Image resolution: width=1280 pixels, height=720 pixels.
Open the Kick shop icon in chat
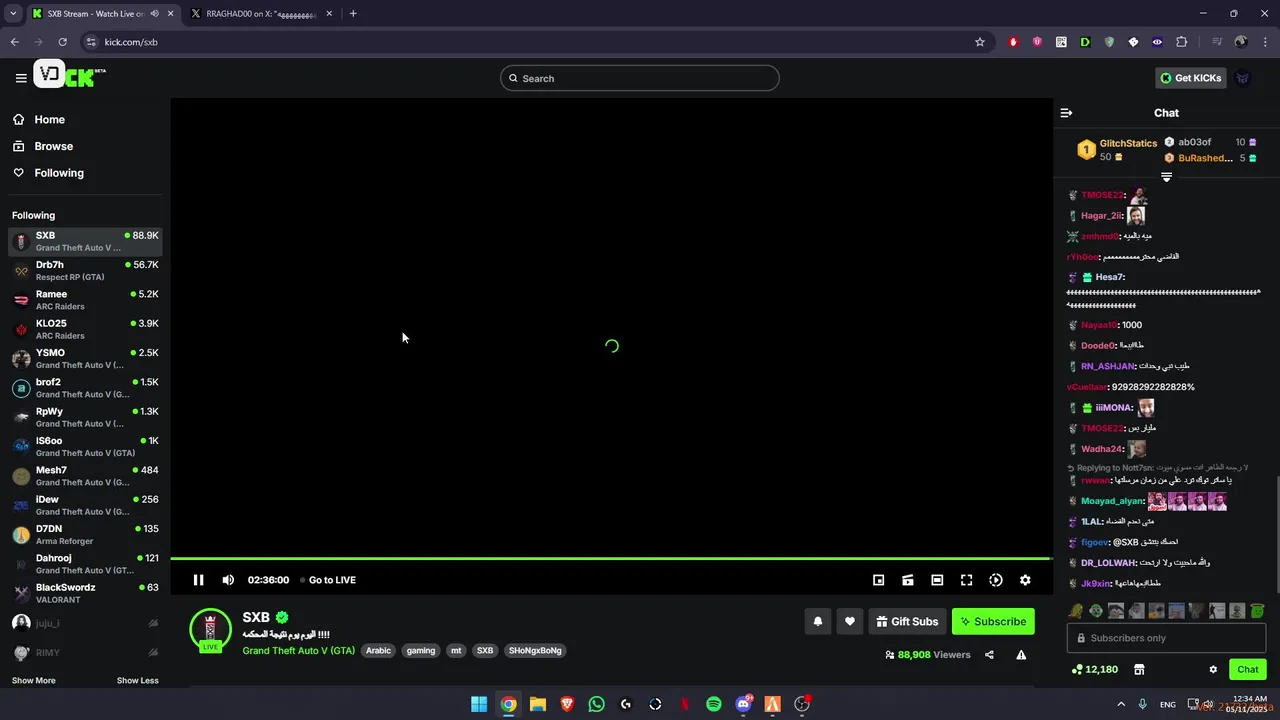pos(1138,669)
